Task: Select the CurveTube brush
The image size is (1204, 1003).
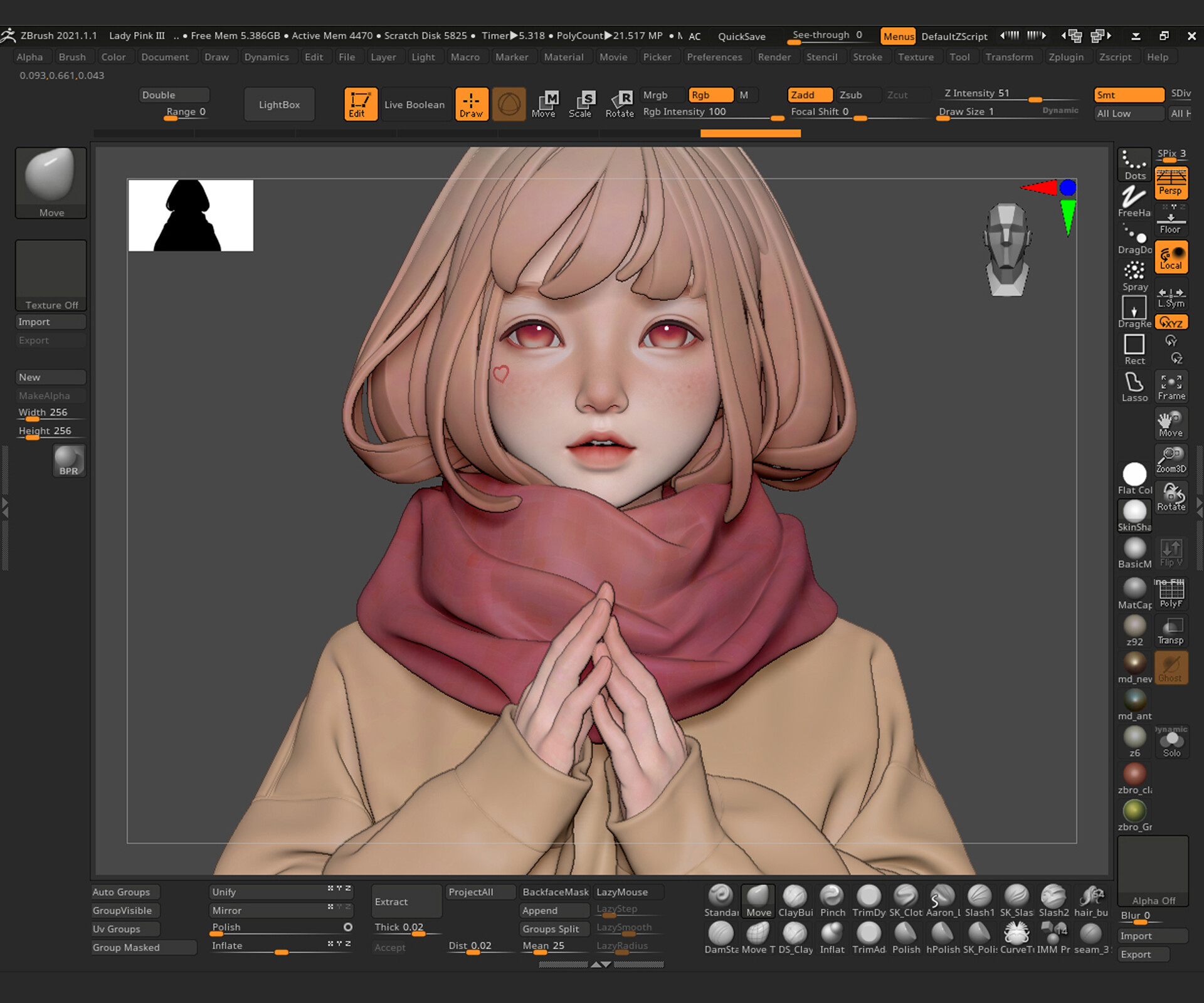Action: (x=1017, y=938)
